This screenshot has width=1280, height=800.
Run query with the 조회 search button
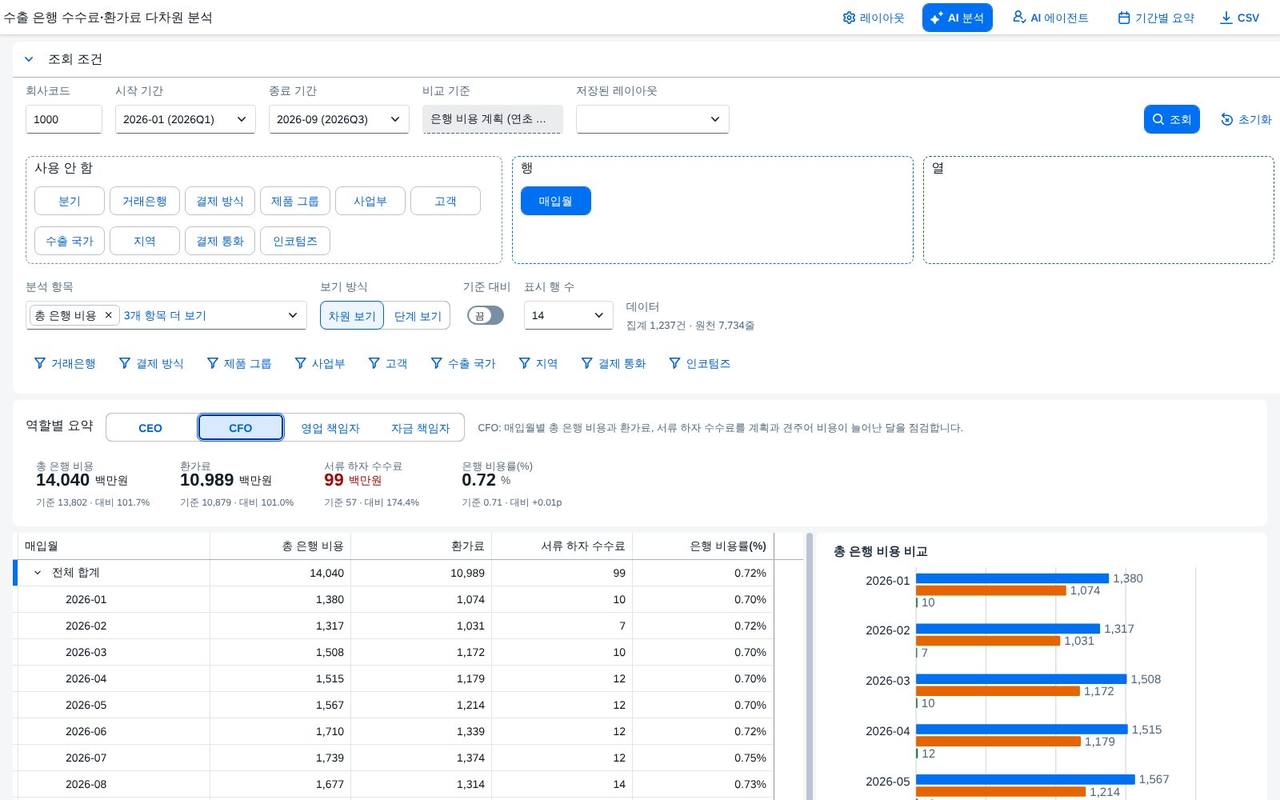tap(1172, 119)
